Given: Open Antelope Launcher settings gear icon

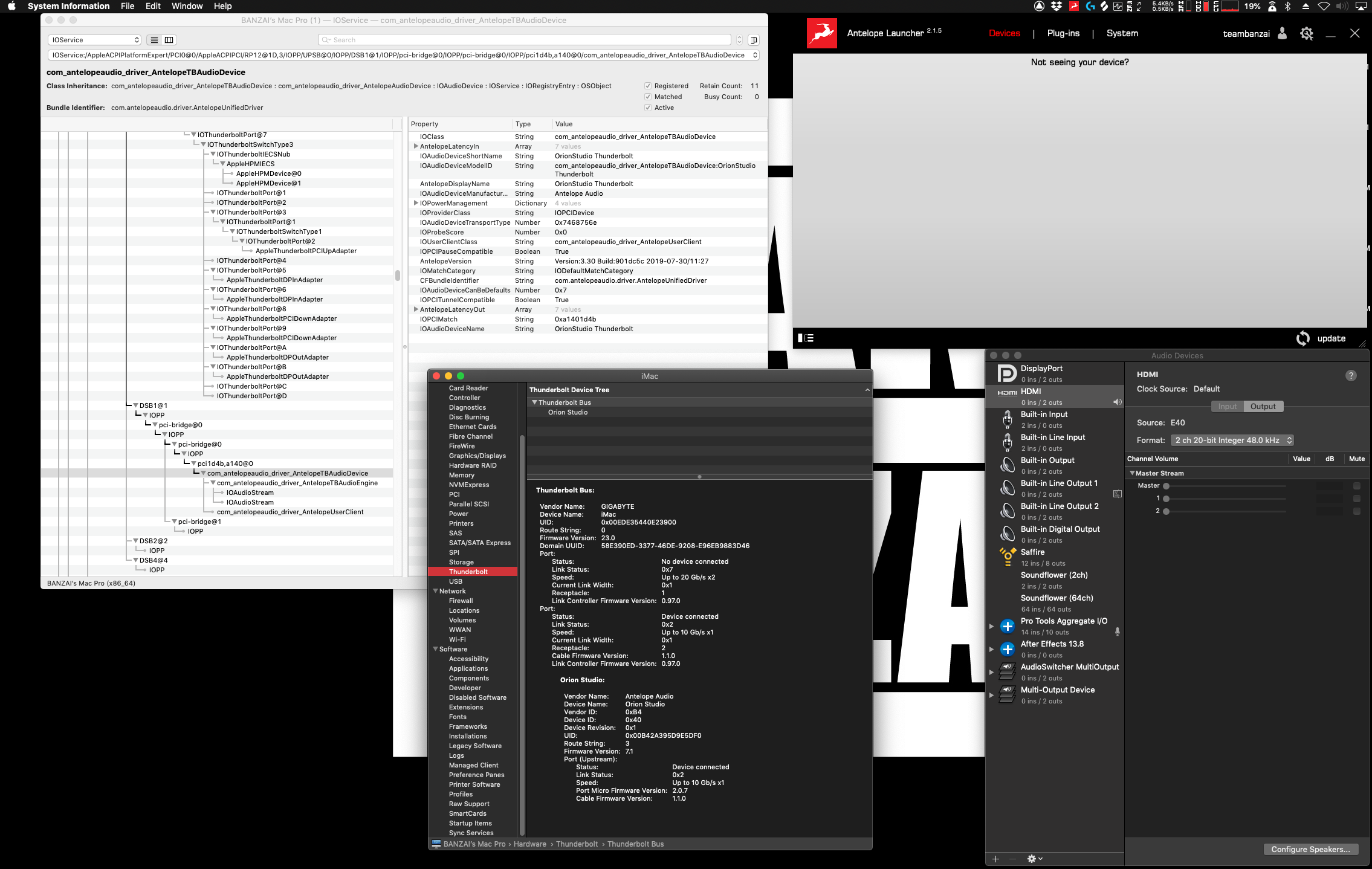Looking at the screenshot, I should (1307, 33).
